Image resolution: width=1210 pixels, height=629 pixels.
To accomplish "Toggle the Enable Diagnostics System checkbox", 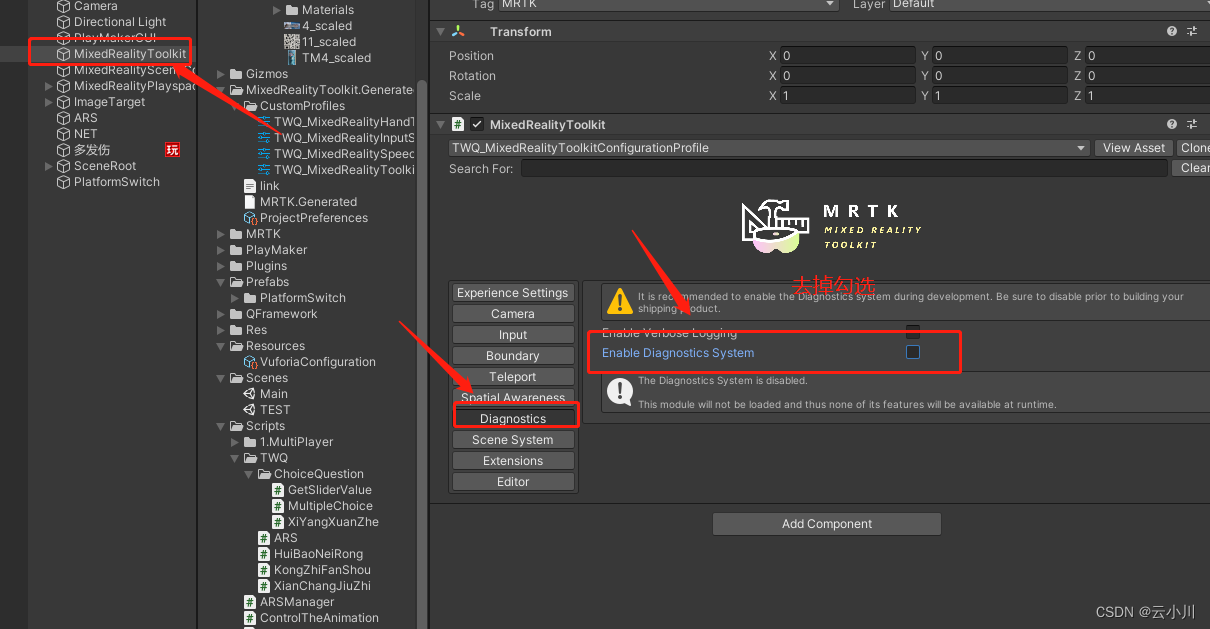I will tap(912, 352).
